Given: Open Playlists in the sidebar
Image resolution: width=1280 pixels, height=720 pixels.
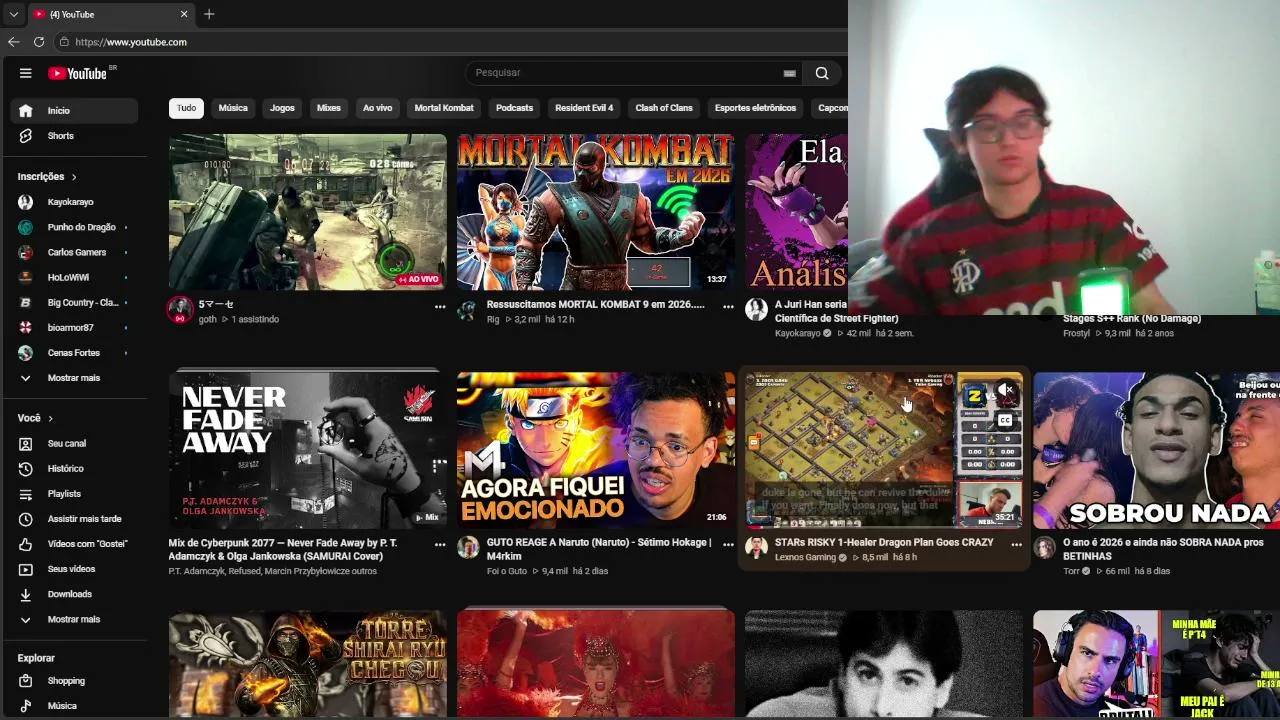Looking at the screenshot, I should click(74, 494).
